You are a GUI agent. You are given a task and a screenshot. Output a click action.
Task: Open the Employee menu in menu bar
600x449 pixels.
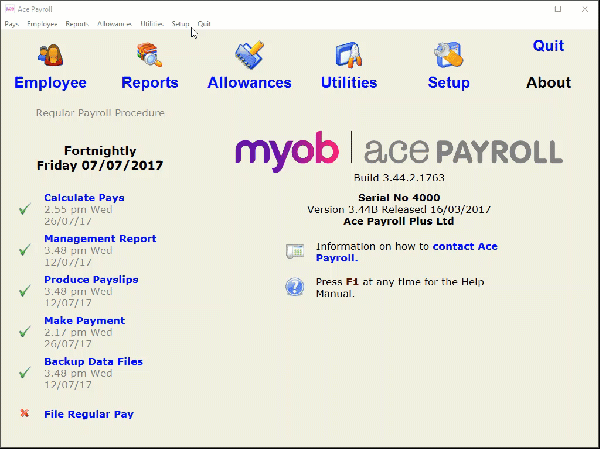pyautogui.click(x=42, y=24)
